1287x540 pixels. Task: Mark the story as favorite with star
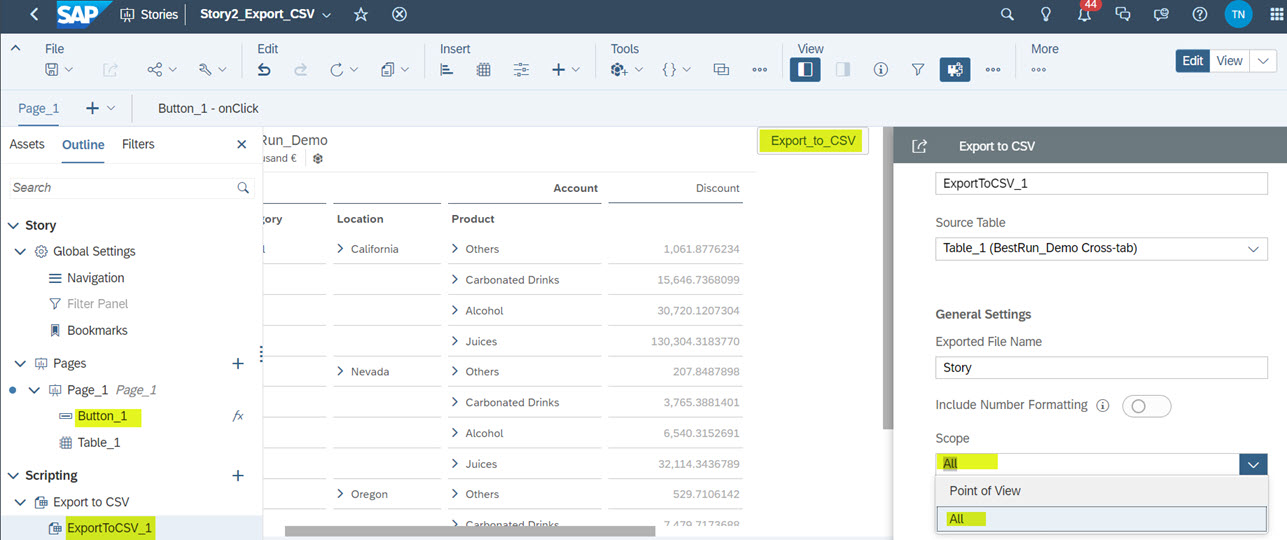pyautogui.click(x=361, y=14)
